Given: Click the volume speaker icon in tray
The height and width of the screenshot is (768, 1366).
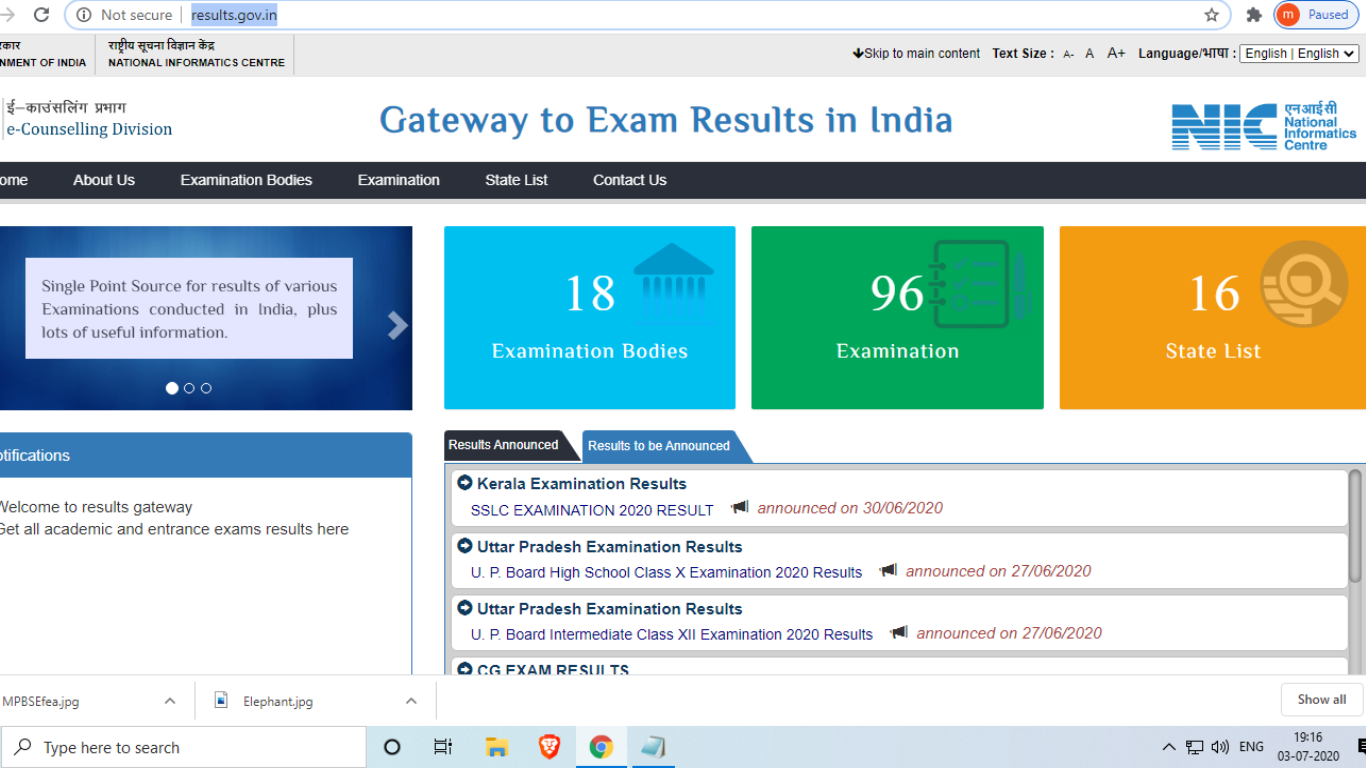Looking at the screenshot, I should tap(1220, 747).
